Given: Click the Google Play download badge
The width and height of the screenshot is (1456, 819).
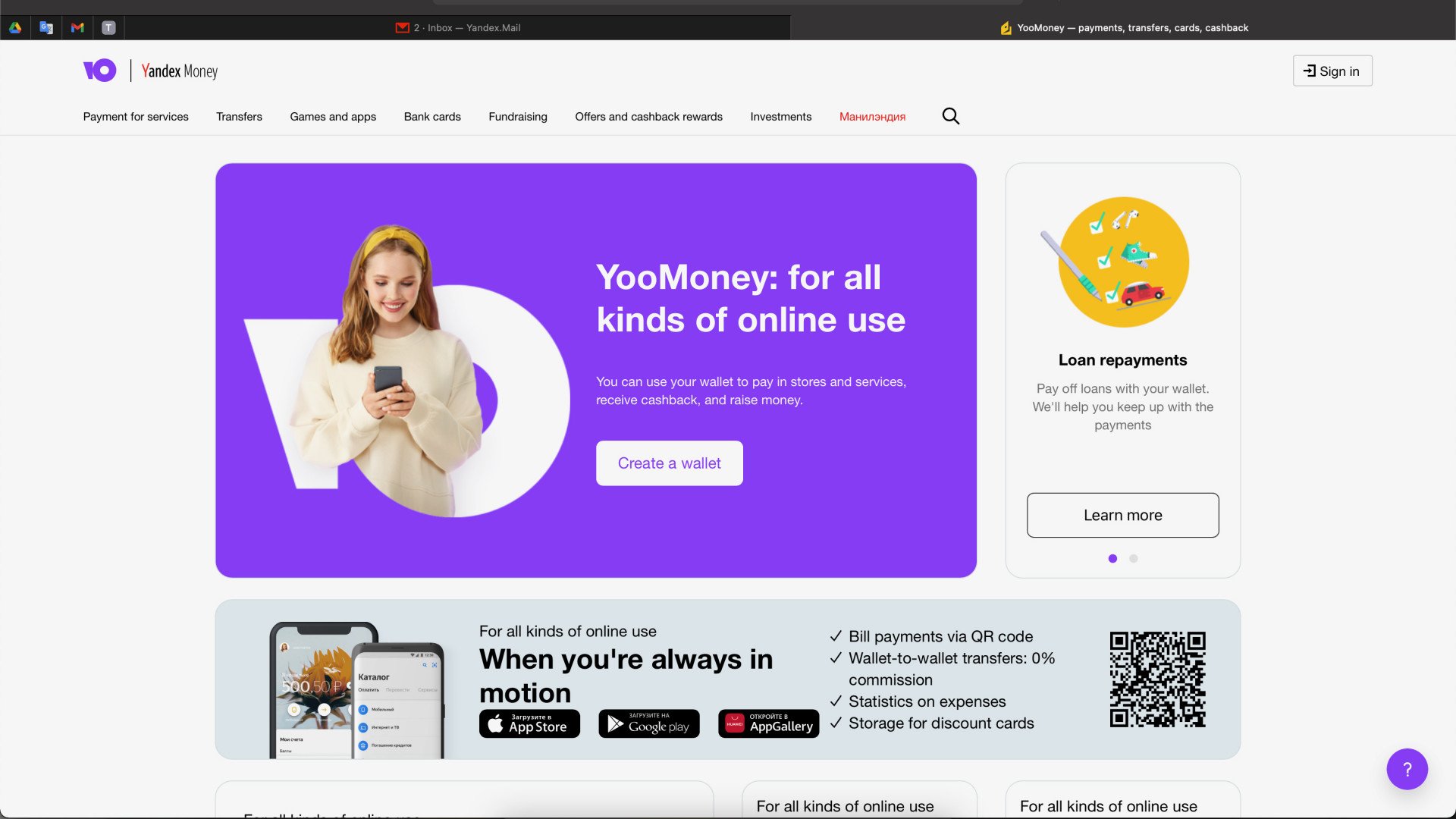Looking at the screenshot, I should tap(649, 723).
